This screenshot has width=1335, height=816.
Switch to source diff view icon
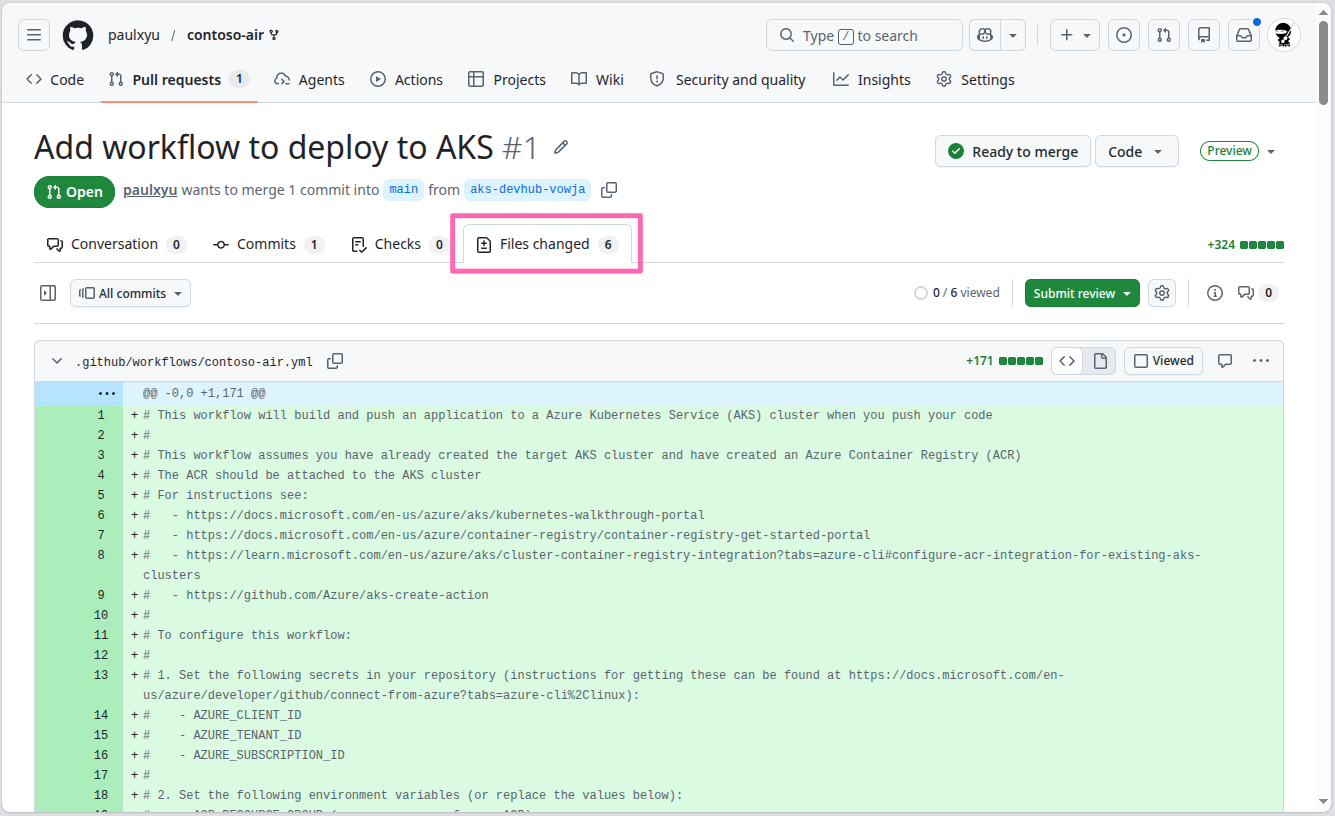(x=1067, y=361)
